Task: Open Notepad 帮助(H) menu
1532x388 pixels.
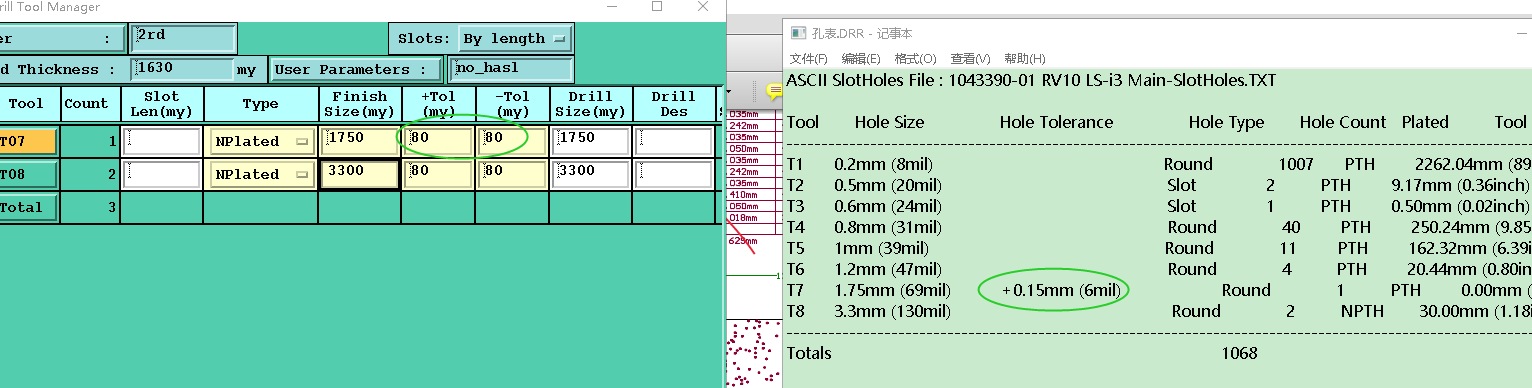Action: pyautogui.click(x=1024, y=59)
